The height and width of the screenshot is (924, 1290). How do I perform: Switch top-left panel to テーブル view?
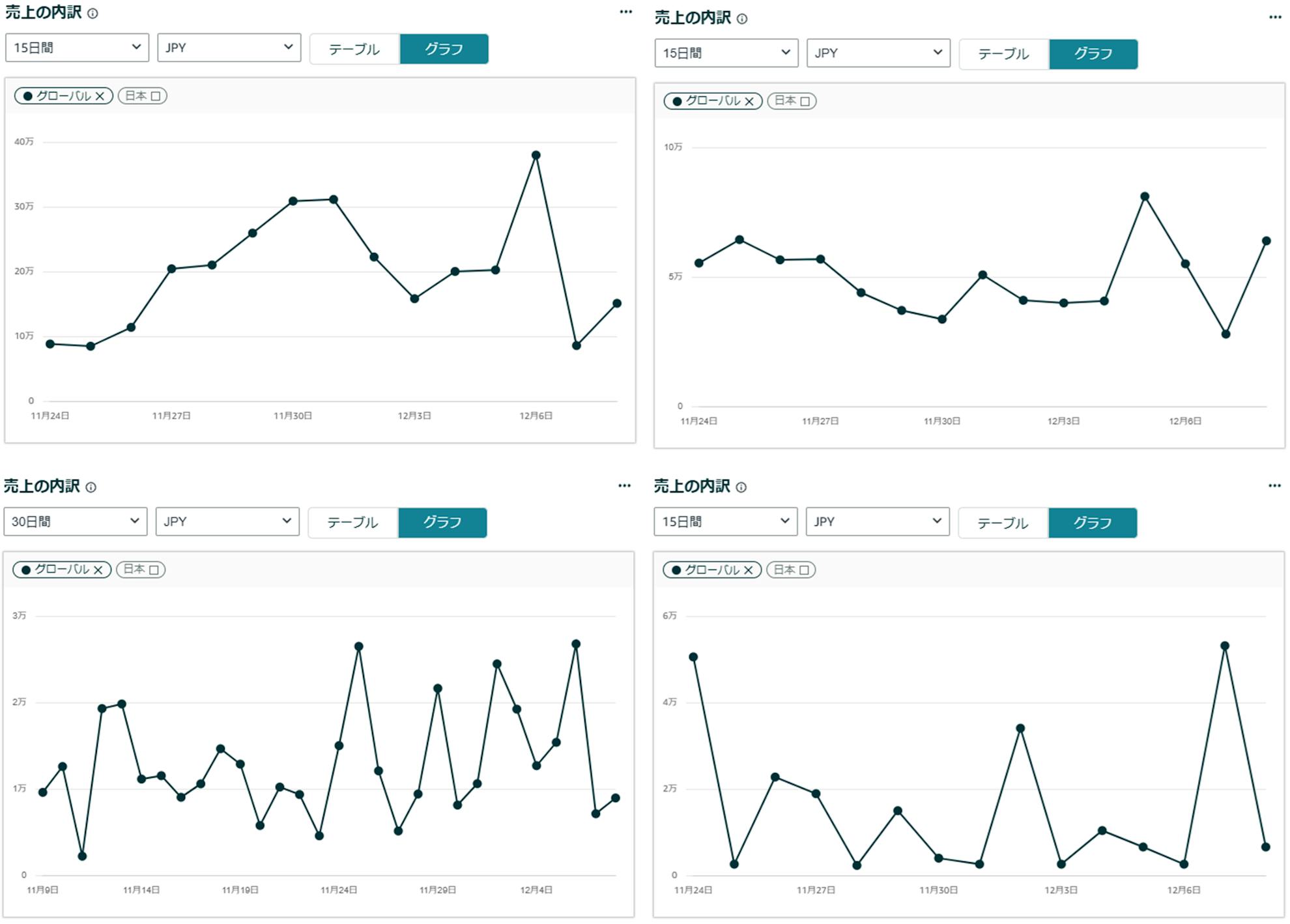pos(354,50)
